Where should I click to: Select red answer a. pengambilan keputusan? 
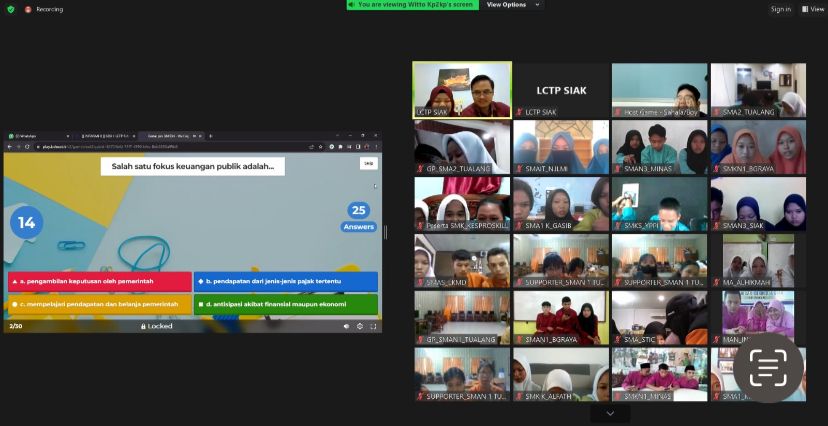(x=99, y=282)
